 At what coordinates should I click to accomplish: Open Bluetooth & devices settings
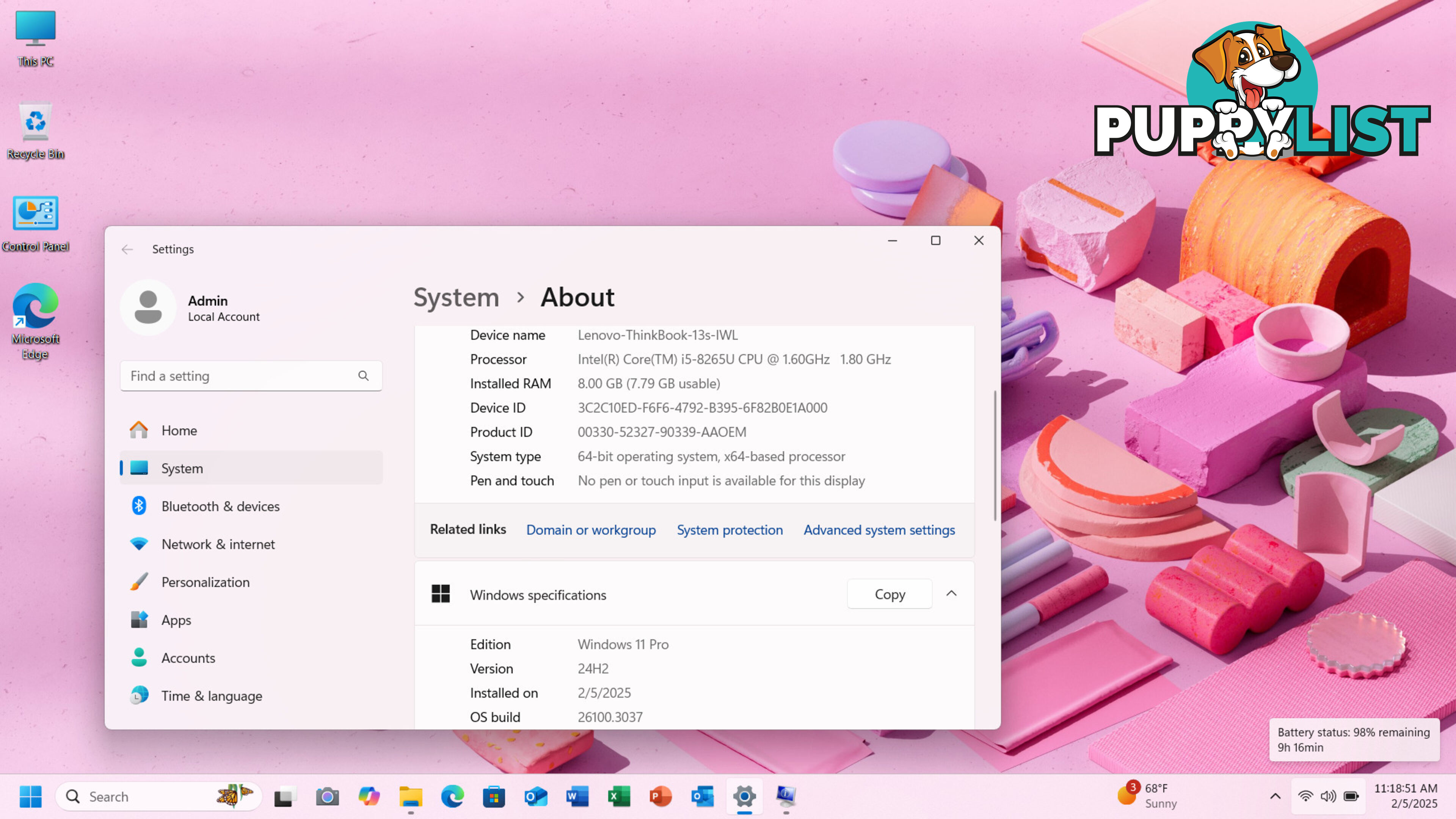click(x=251, y=507)
